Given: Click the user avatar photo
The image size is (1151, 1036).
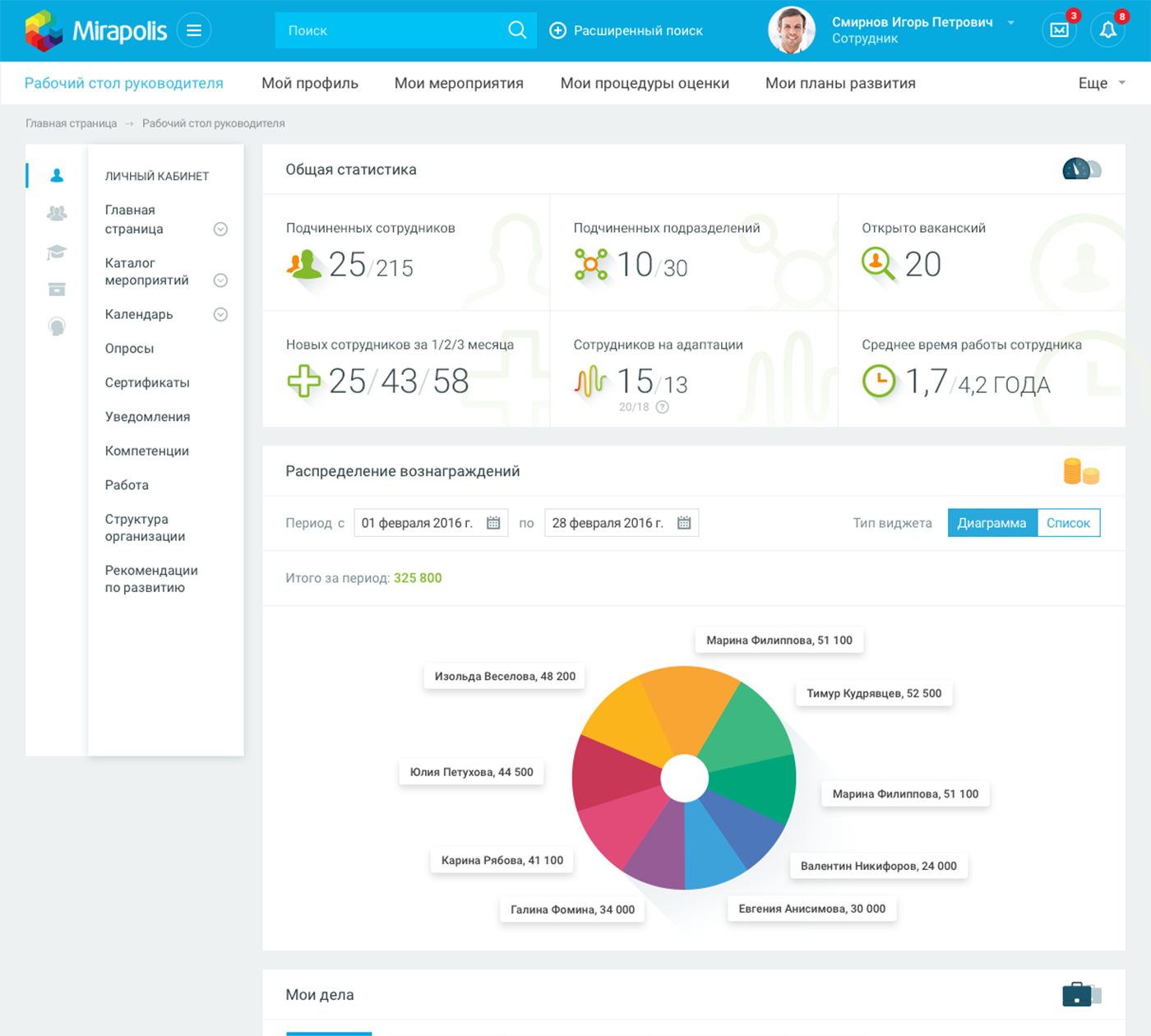Looking at the screenshot, I should 791,30.
